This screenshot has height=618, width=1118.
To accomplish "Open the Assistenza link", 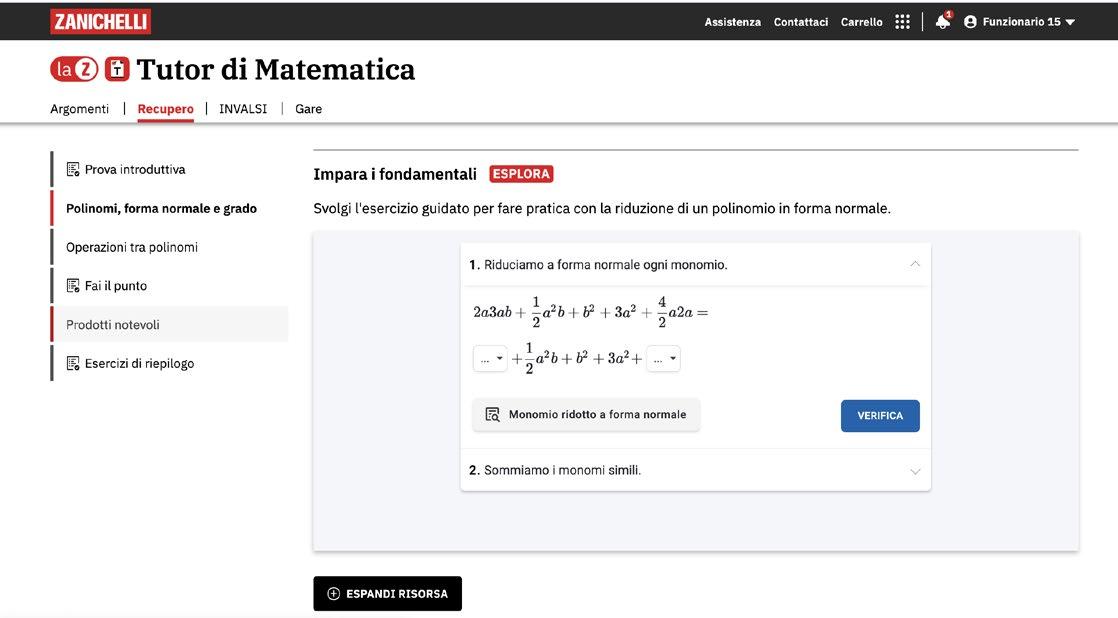I will (x=732, y=22).
